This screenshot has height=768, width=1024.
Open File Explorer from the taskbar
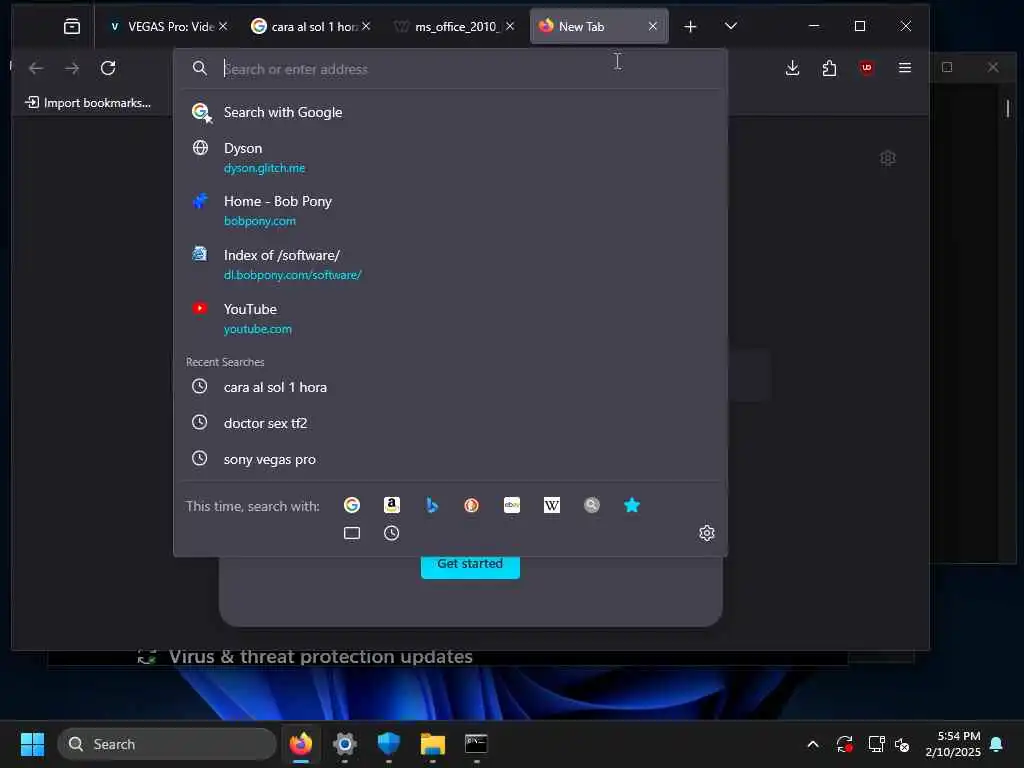(x=432, y=744)
